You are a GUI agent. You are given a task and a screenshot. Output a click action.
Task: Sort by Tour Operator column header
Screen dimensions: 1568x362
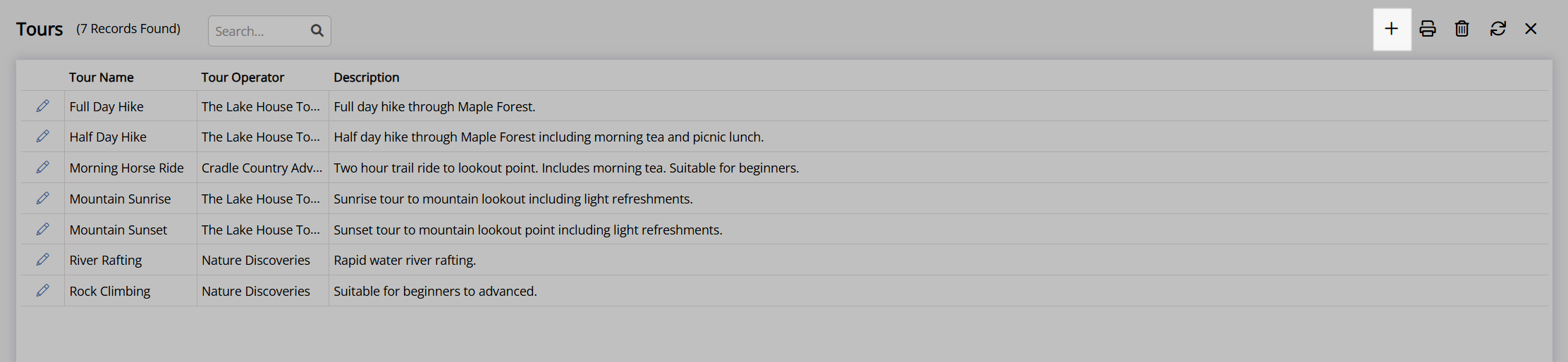[243, 77]
